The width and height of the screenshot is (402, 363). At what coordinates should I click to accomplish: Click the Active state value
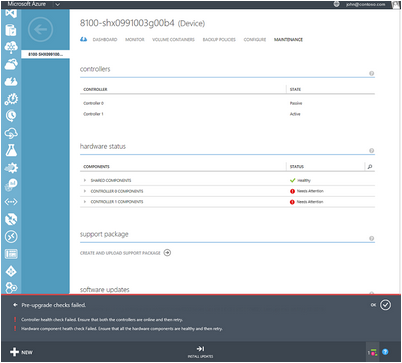point(295,114)
